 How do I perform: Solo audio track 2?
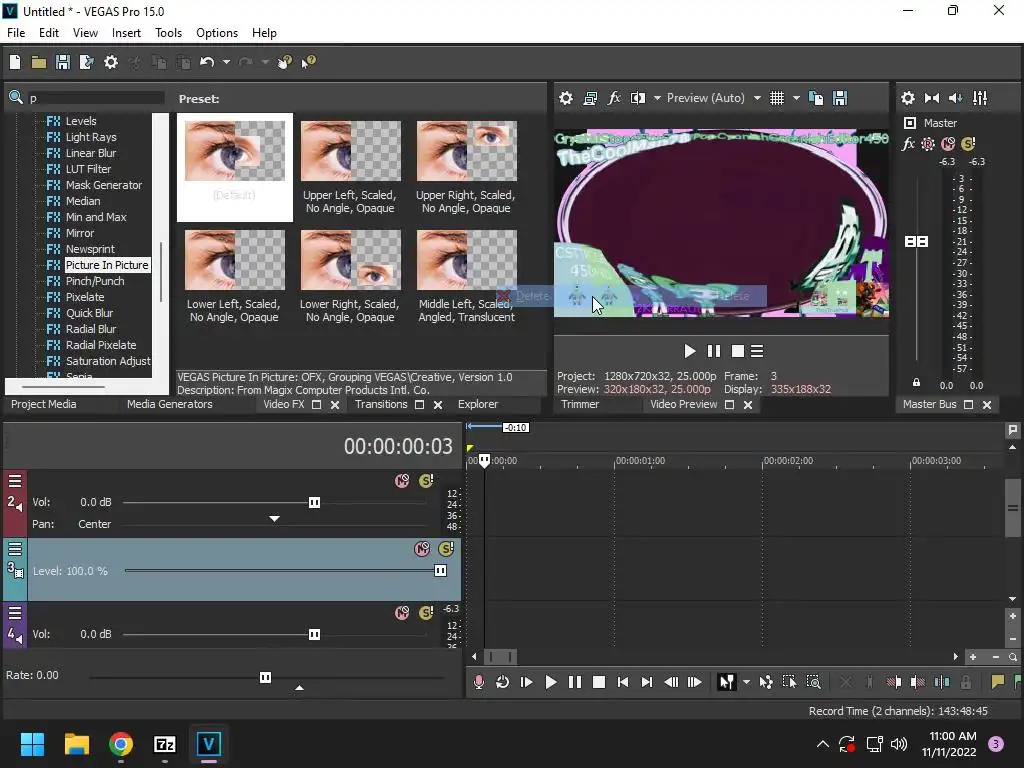tap(426, 481)
